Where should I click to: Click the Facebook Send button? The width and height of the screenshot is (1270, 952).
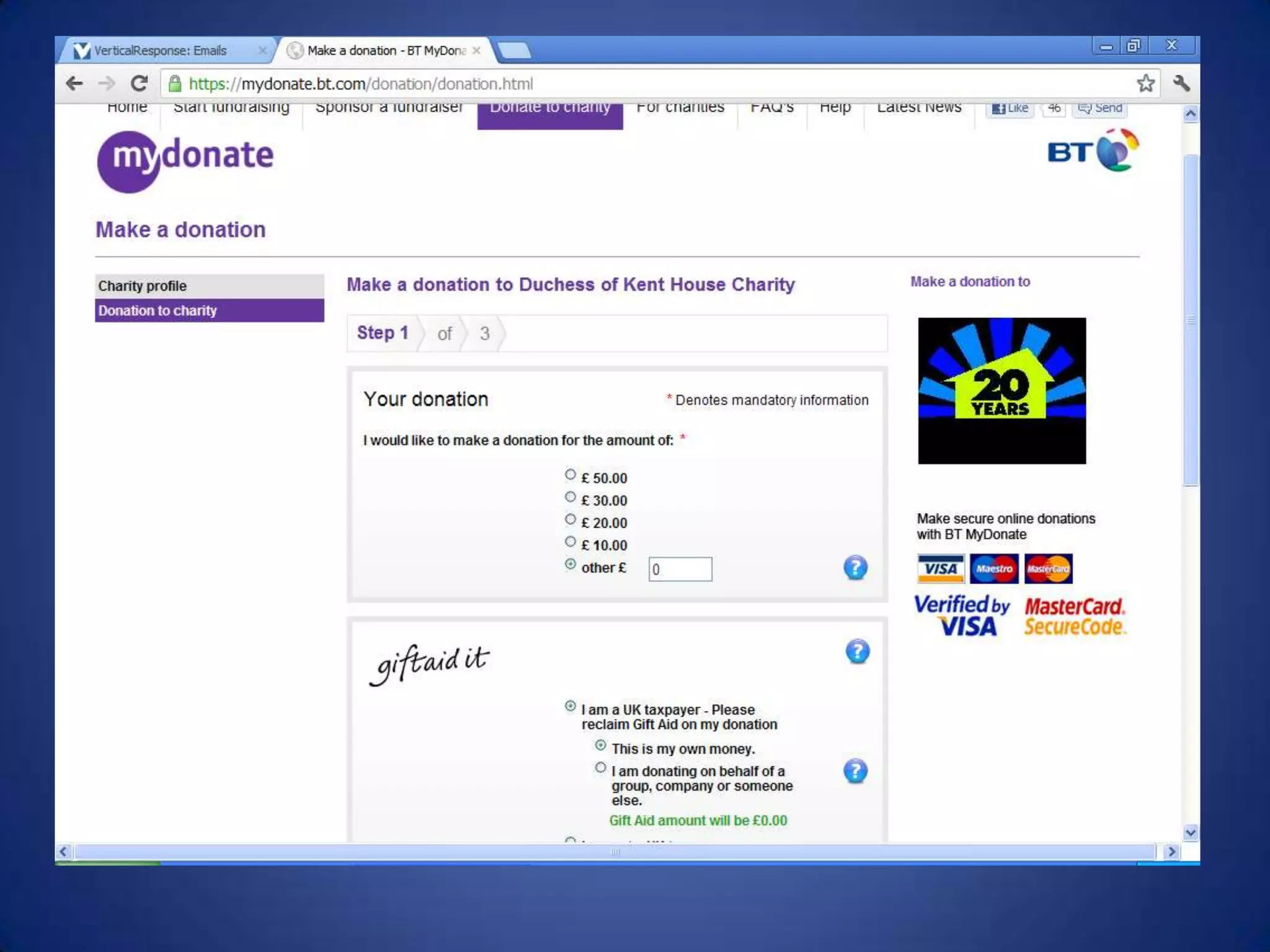point(1100,109)
